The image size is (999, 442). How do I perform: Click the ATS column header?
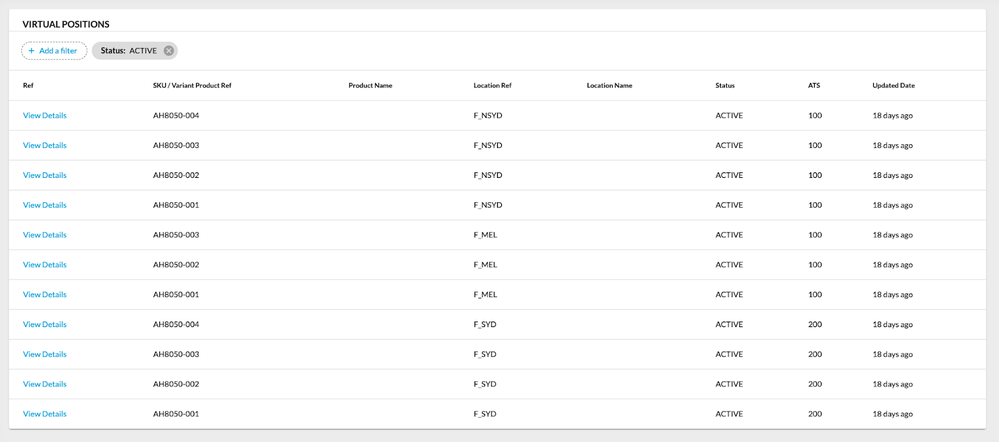814,86
